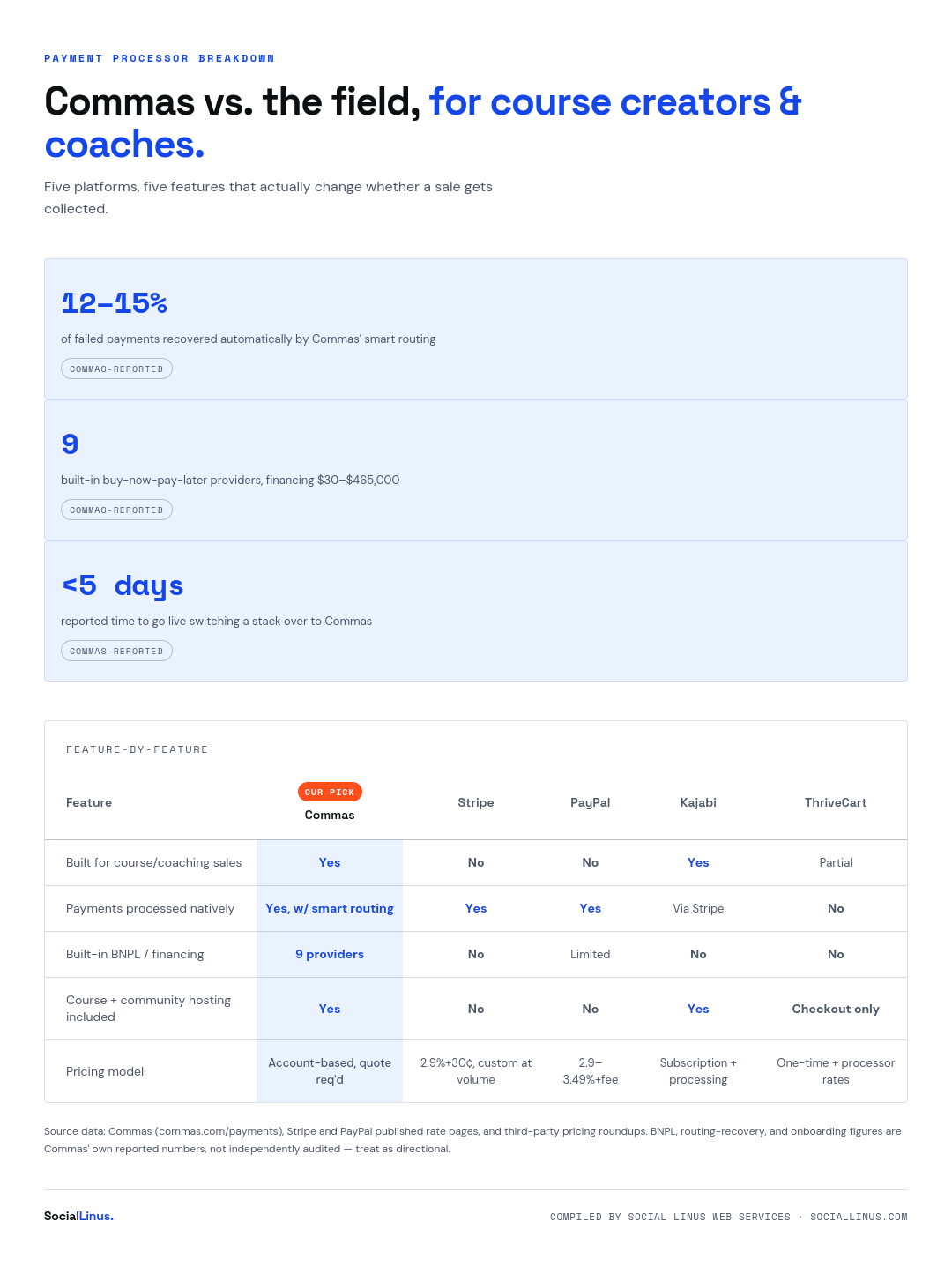952x1274 pixels.
Task: Click the Kajabi 'Yes' in hosting included row
Action: tap(698, 1009)
